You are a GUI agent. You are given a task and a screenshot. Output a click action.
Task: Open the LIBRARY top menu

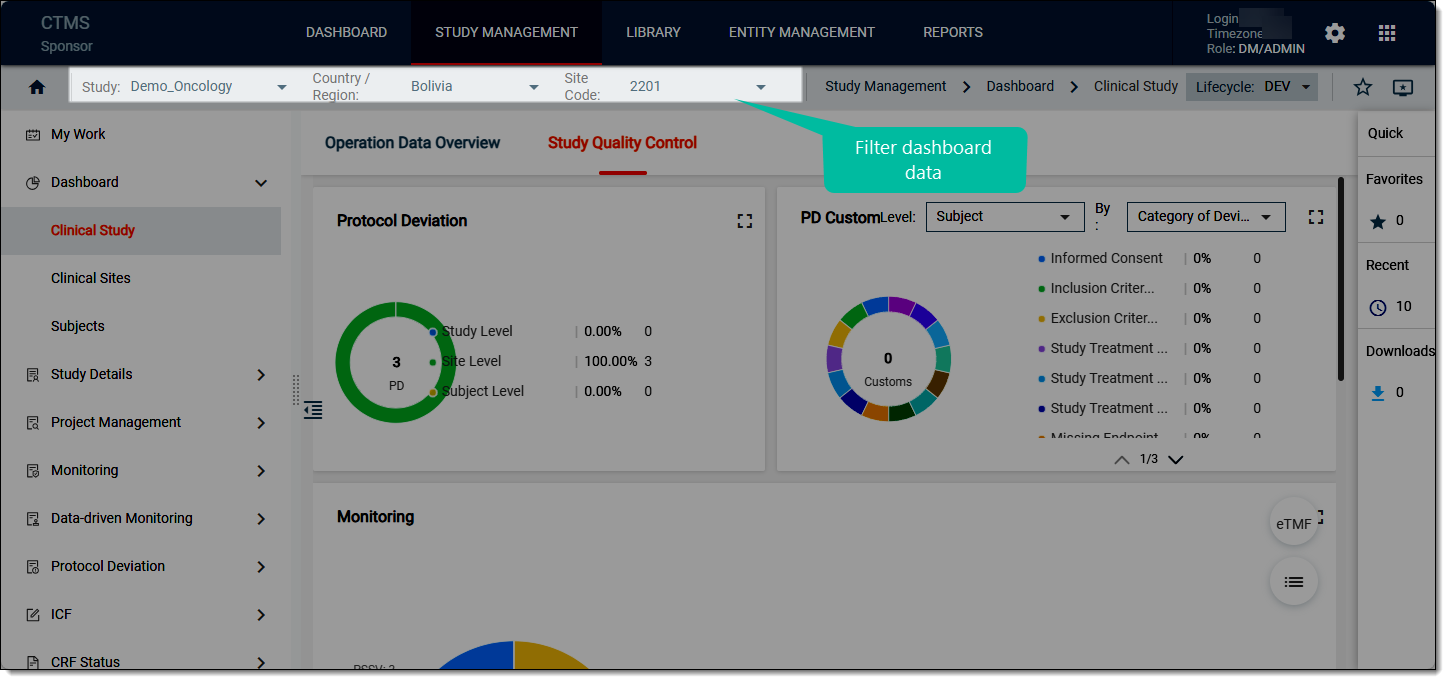pyautogui.click(x=653, y=33)
